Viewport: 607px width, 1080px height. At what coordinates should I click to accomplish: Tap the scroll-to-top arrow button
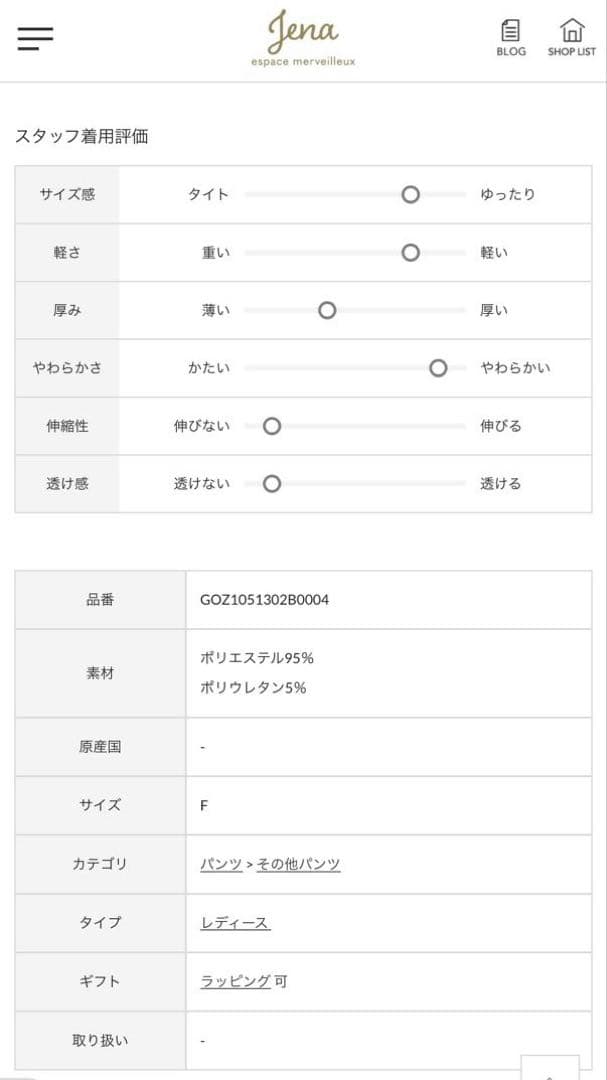pyautogui.click(x=549, y=1068)
